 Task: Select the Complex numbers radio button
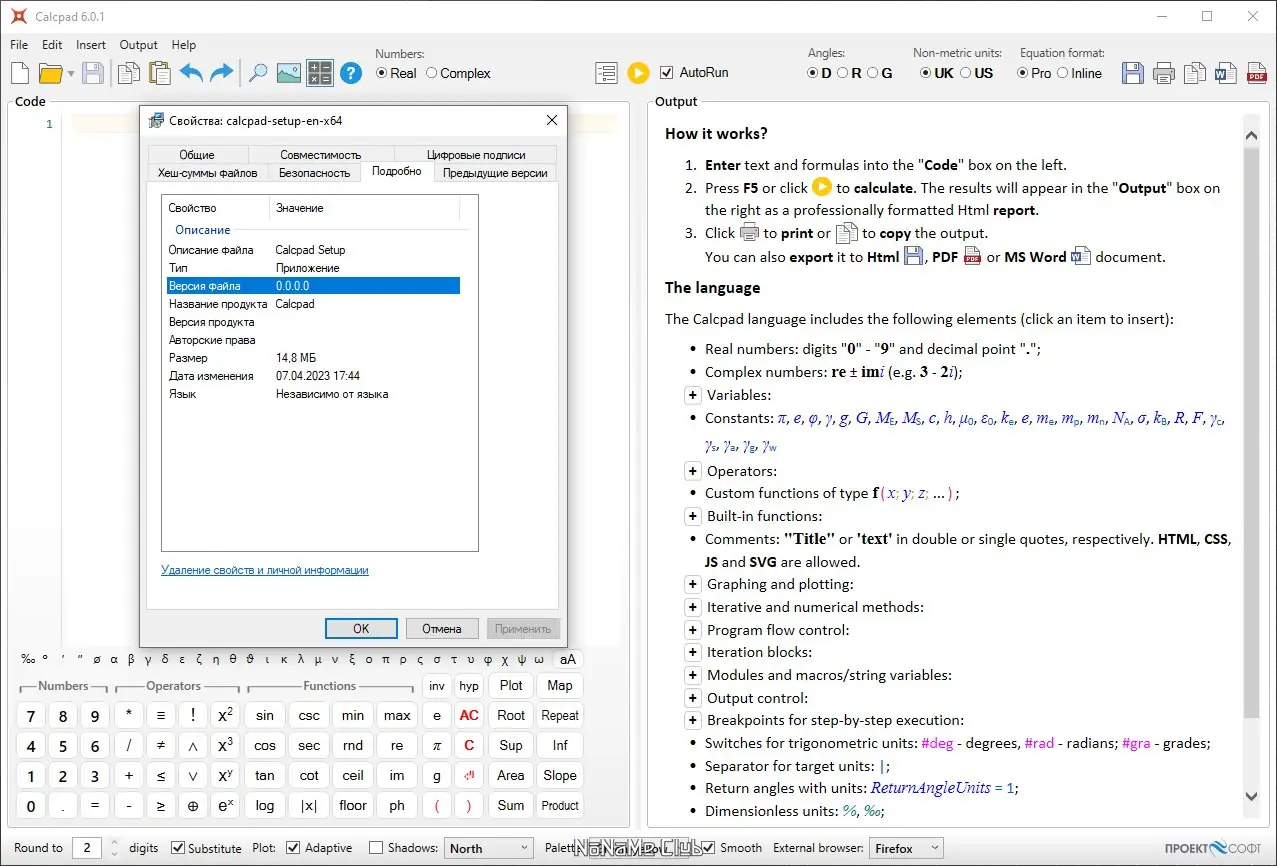(x=432, y=73)
